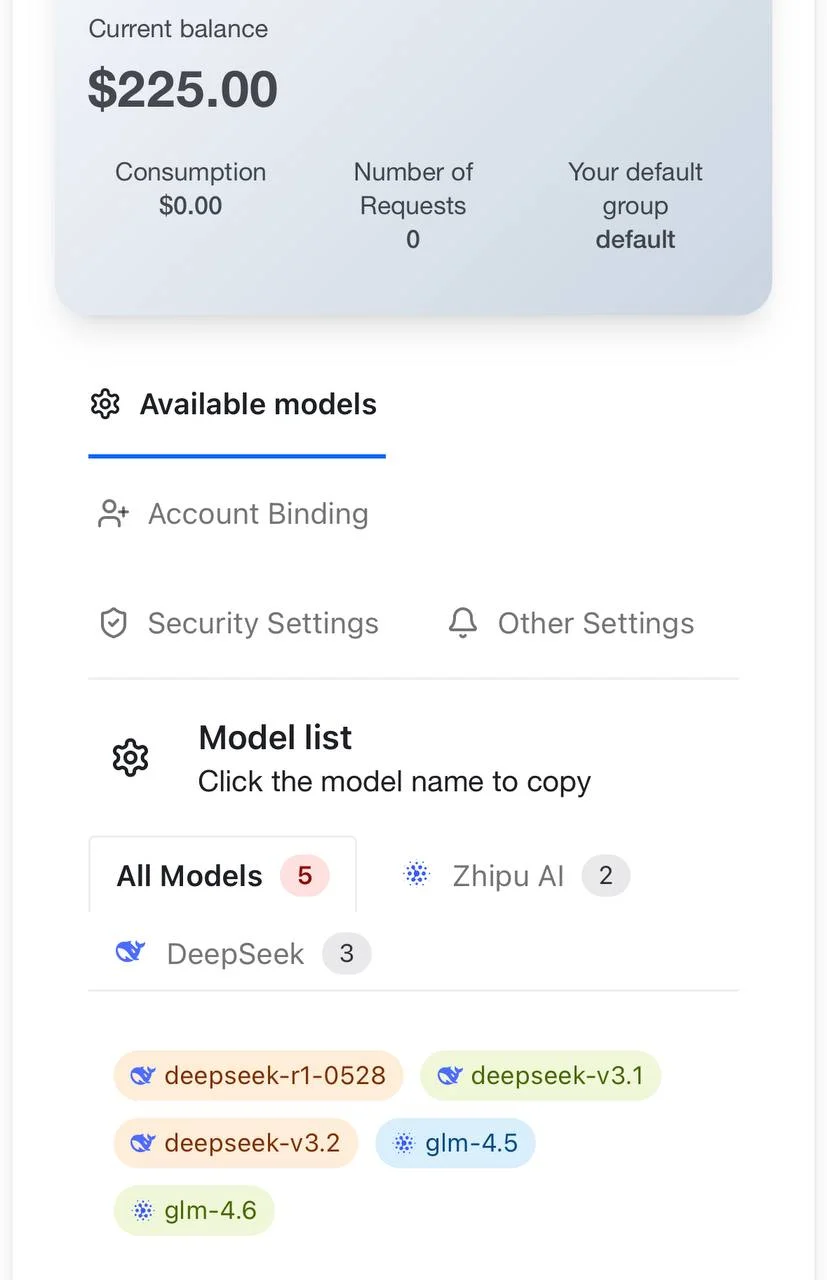This screenshot has height=1280, width=827.
Task: Filter models by Zhipu AI
Action: [x=508, y=876]
